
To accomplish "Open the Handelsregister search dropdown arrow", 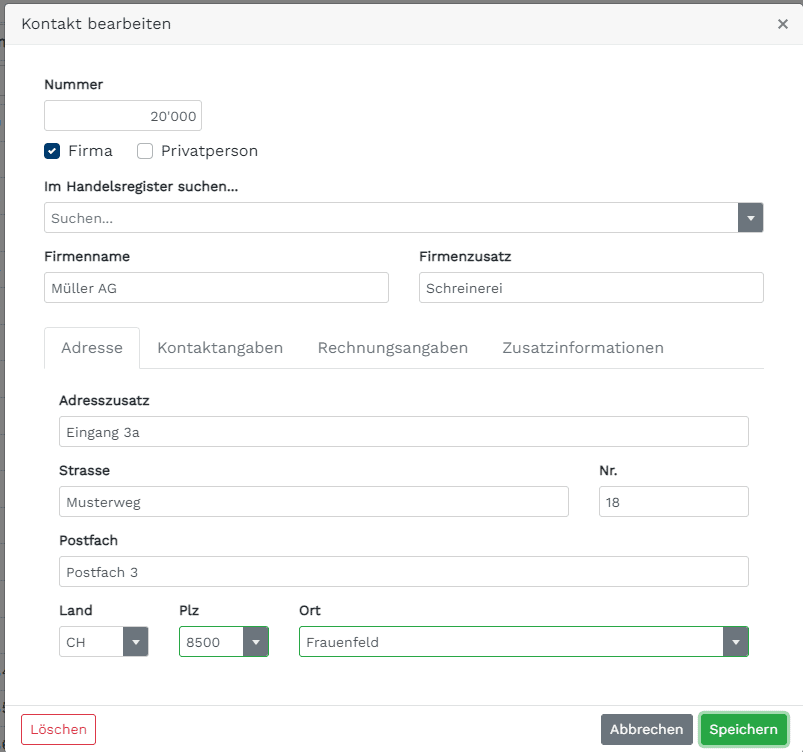I will [750, 218].
